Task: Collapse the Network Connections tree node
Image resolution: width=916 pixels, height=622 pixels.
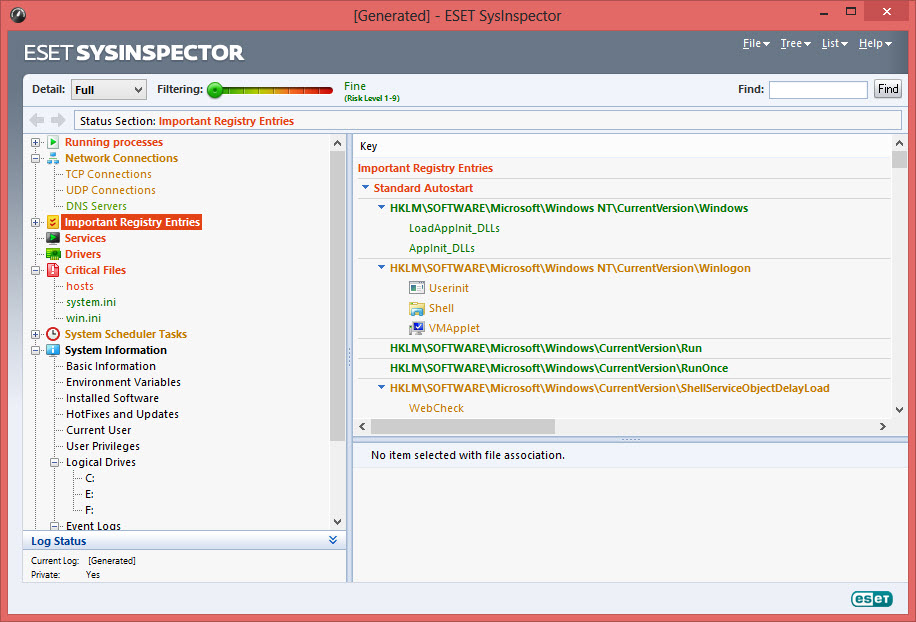Action: [37, 158]
